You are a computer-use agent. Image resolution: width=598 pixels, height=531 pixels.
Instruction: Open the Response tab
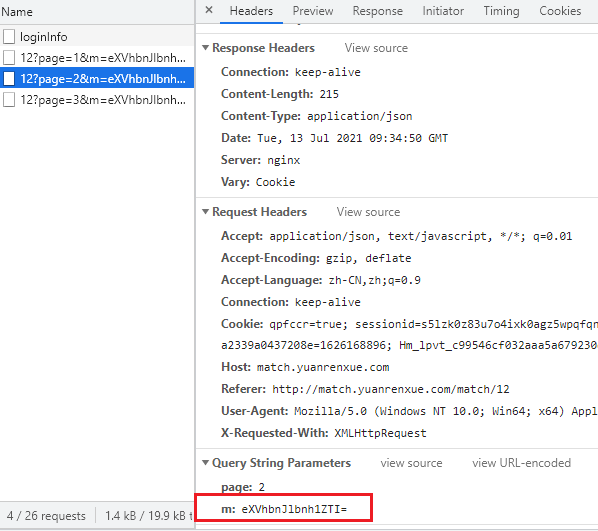point(378,11)
